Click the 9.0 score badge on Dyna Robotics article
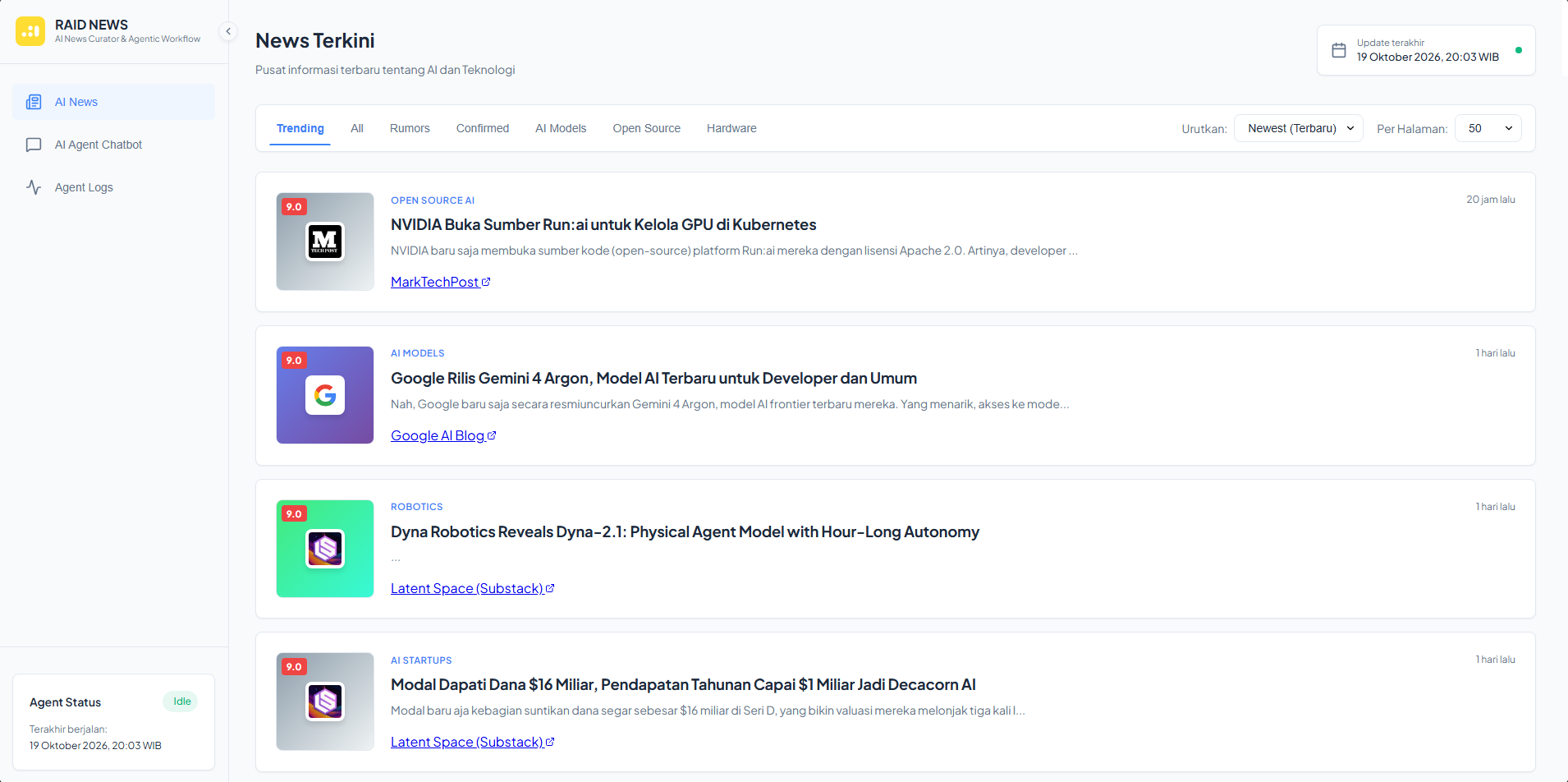Screen dimensions: 1568x782 pos(294,514)
